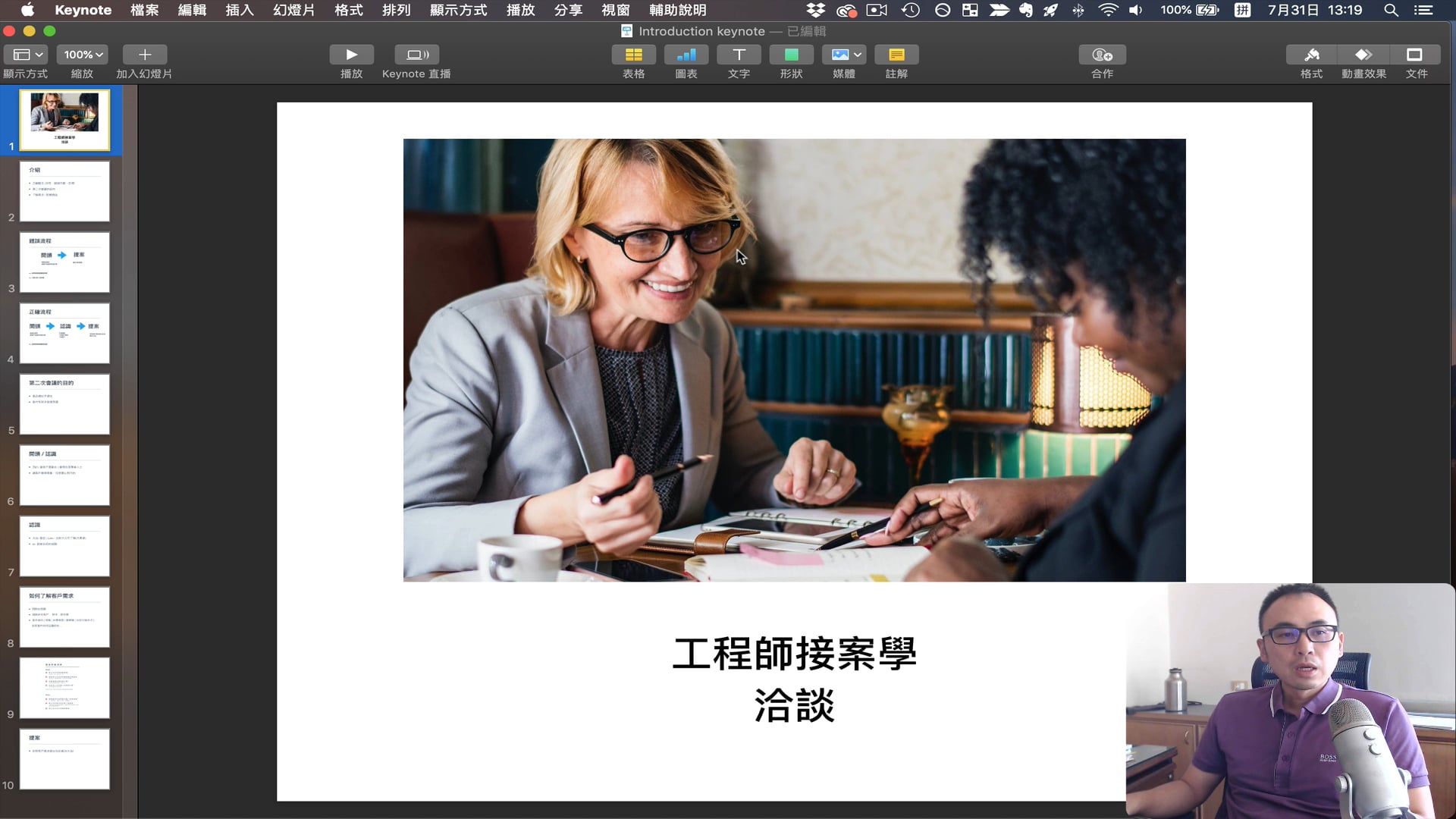1456x819 pixels.
Task: Open Keynote Live broadcast icon
Action: click(417, 55)
